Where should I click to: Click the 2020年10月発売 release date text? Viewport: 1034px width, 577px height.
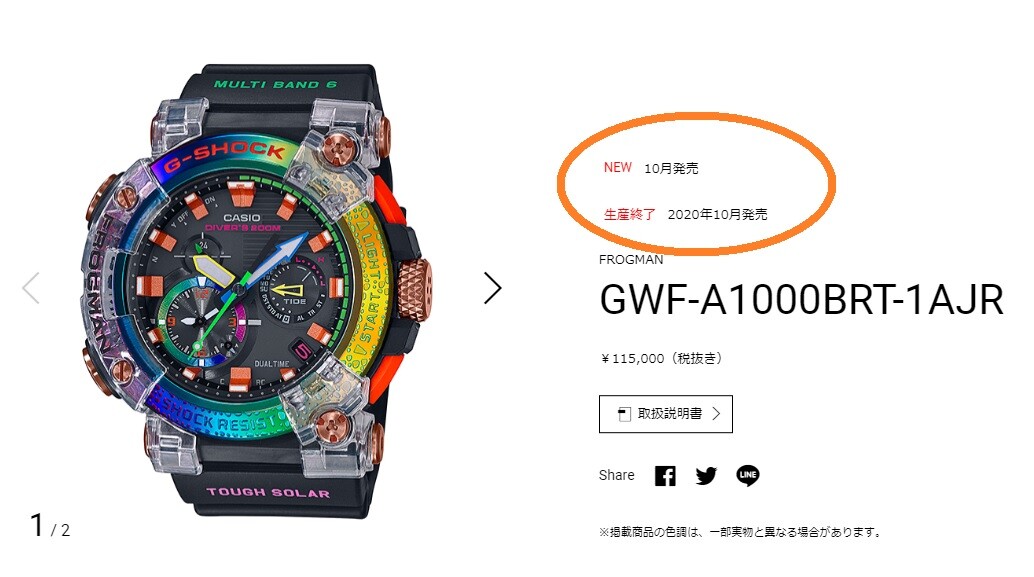click(x=717, y=214)
